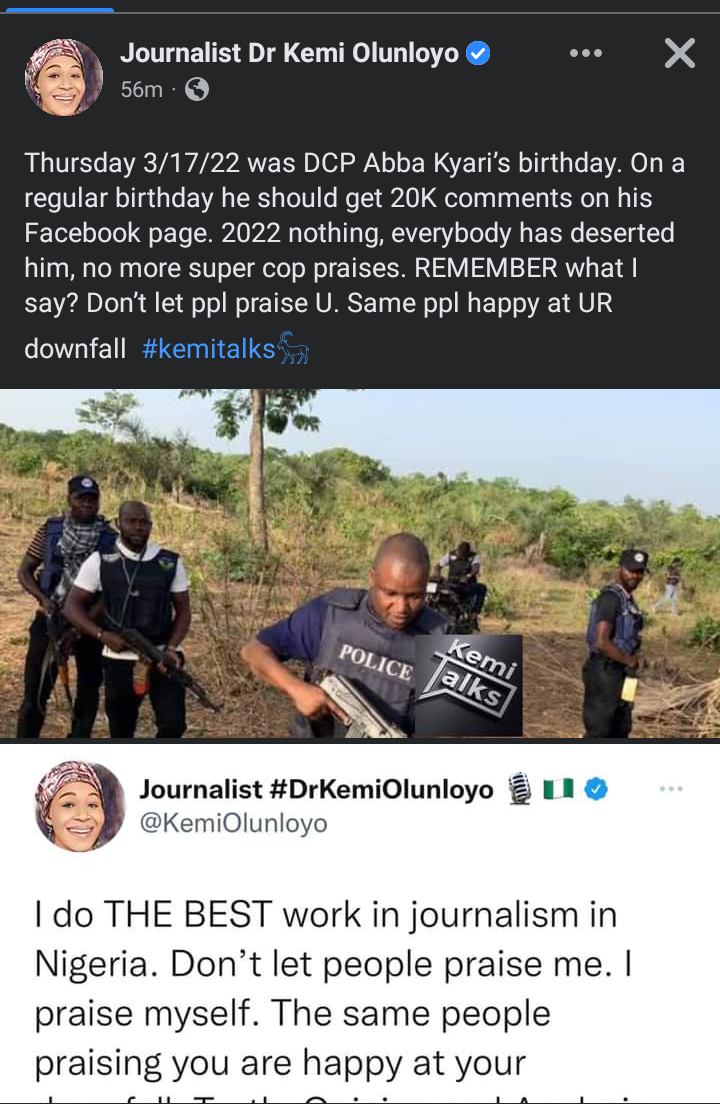Tap the @KemiOlunloyo Twitter handle
The width and height of the screenshot is (720, 1104).
coord(233,823)
